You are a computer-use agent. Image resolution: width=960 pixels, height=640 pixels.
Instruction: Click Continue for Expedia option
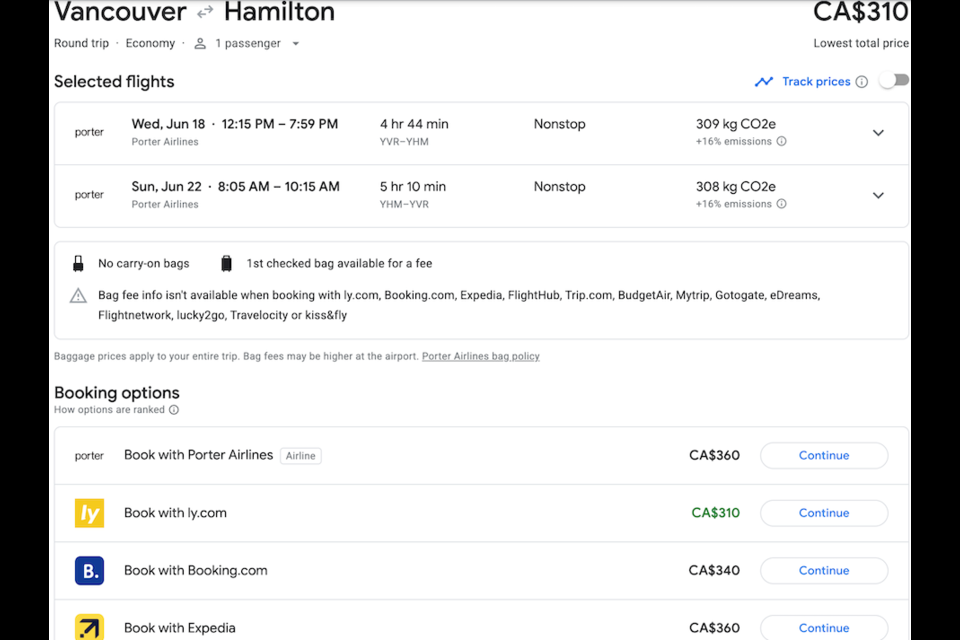(823, 628)
